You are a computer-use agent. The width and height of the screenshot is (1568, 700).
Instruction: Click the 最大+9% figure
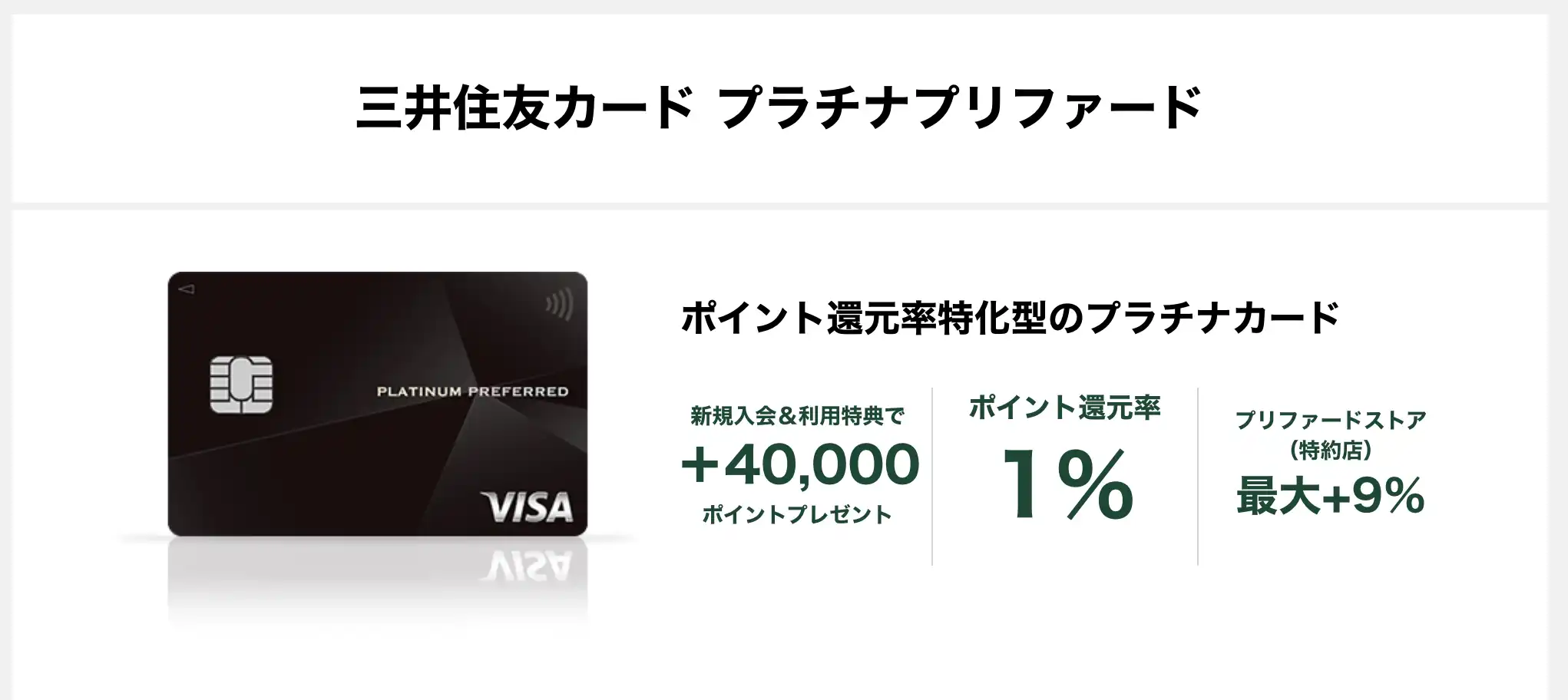click(x=1331, y=496)
